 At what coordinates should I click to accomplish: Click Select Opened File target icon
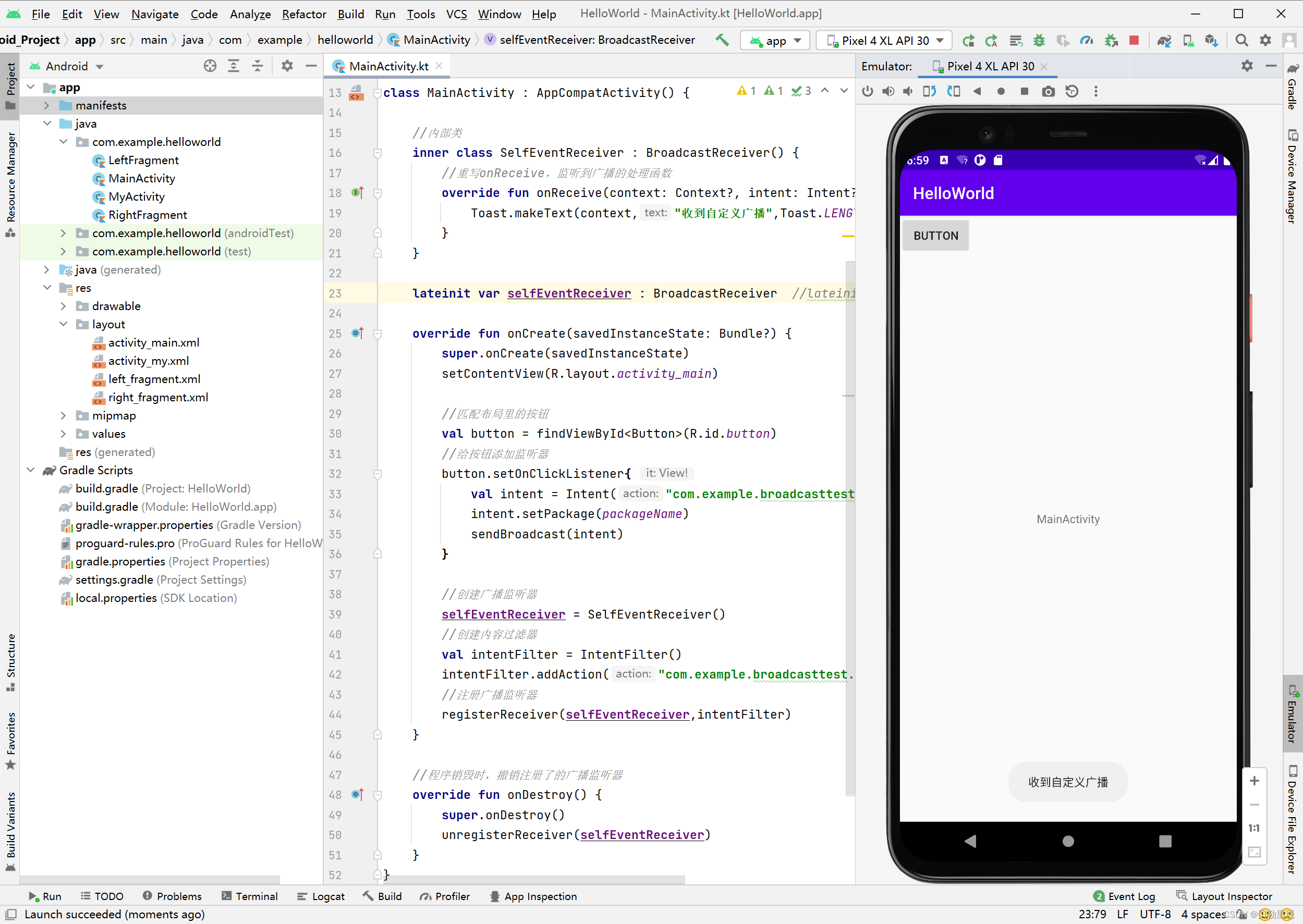210,66
